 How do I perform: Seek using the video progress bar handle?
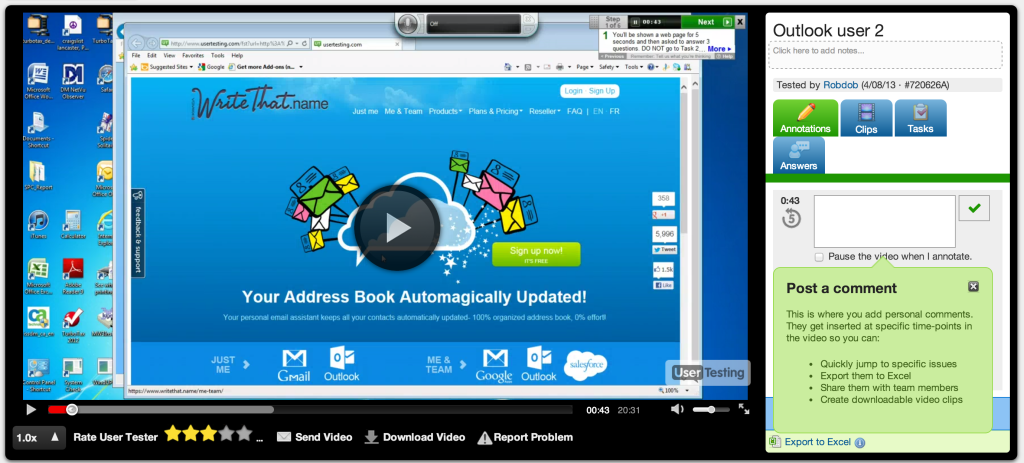click(x=72, y=409)
